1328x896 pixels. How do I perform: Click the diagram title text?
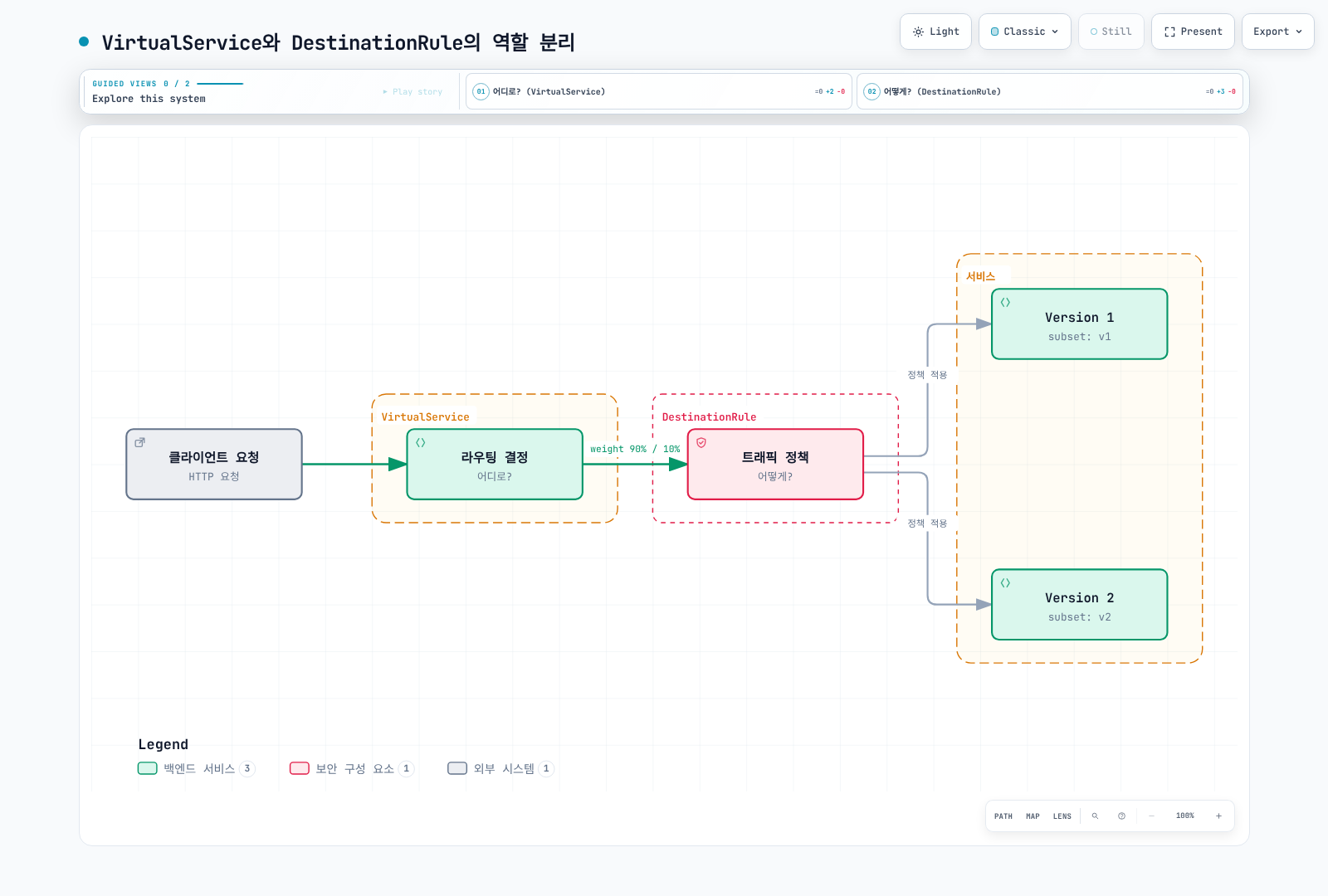(x=338, y=42)
